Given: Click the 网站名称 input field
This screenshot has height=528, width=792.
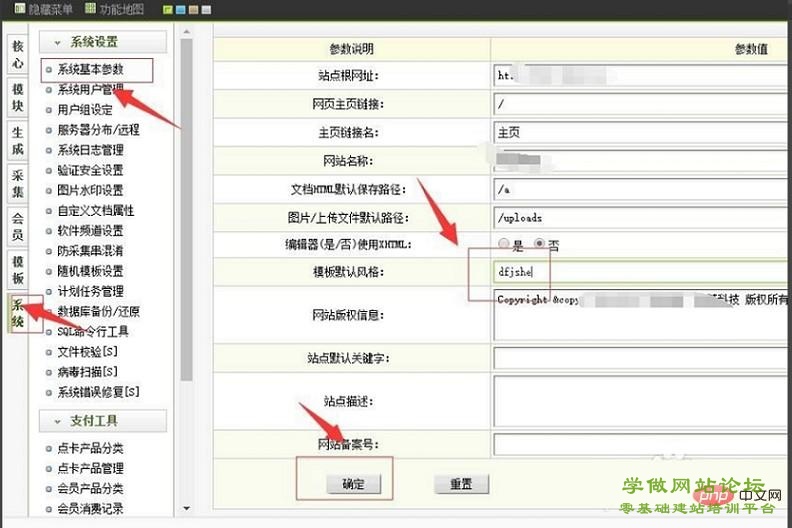Looking at the screenshot, I should [642, 161].
